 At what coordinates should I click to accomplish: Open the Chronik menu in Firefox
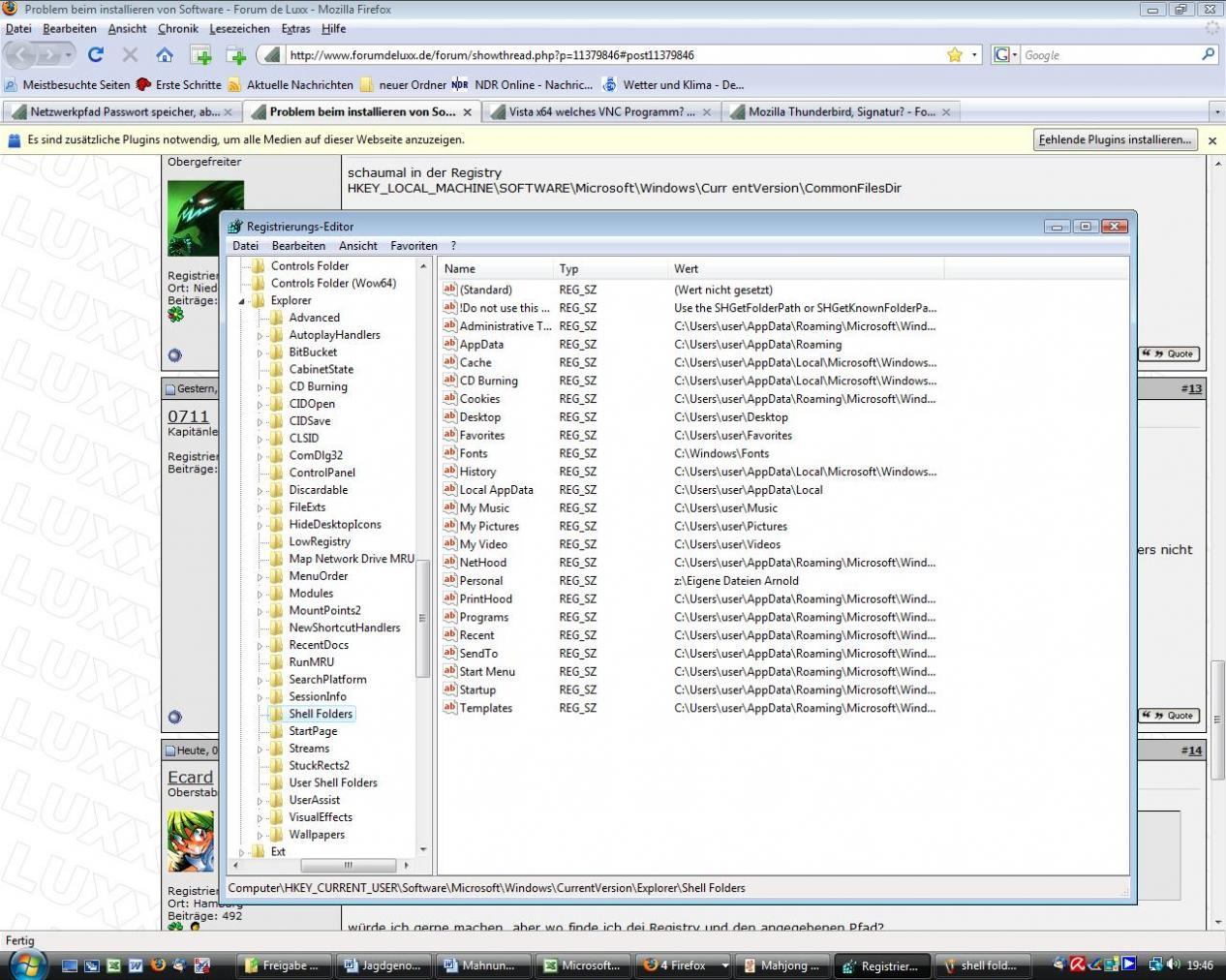[177, 29]
